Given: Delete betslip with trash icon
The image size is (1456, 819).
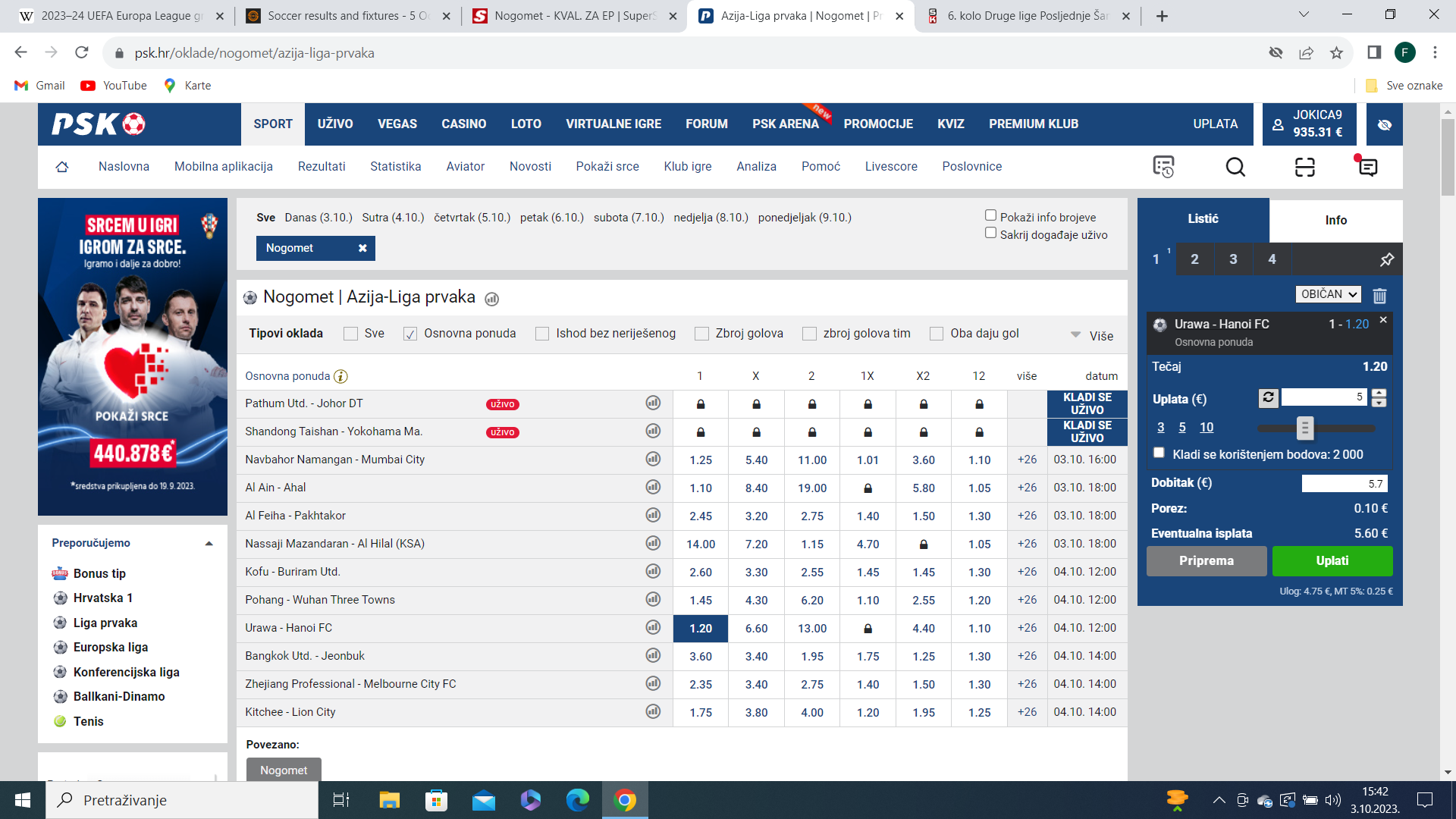Looking at the screenshot, I should [1379, 295].
